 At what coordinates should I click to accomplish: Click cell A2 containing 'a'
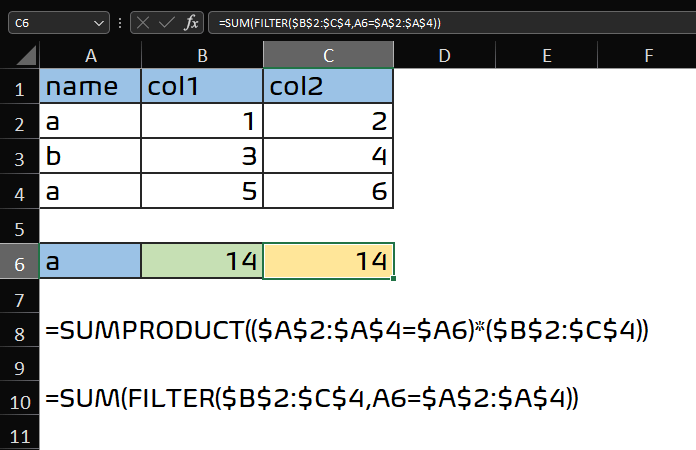pyautogui.click(x=90, y=121)
